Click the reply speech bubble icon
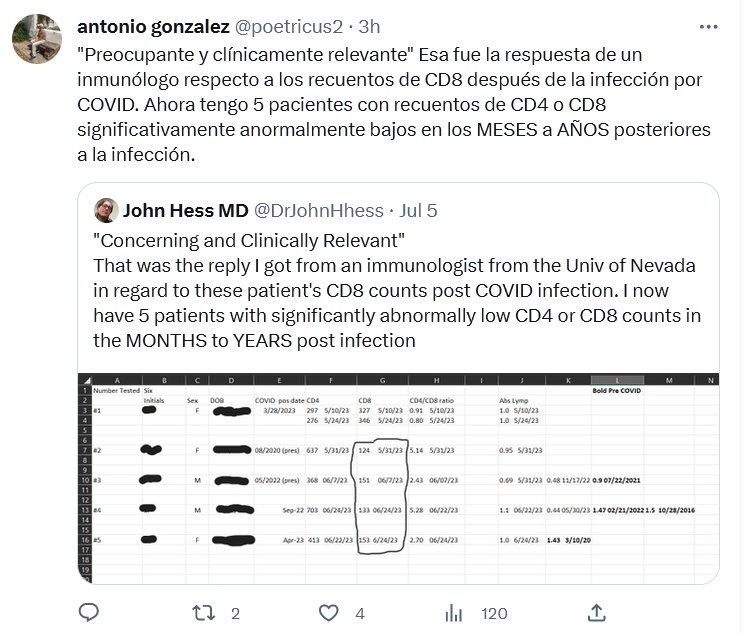 (x=89, y=612)
